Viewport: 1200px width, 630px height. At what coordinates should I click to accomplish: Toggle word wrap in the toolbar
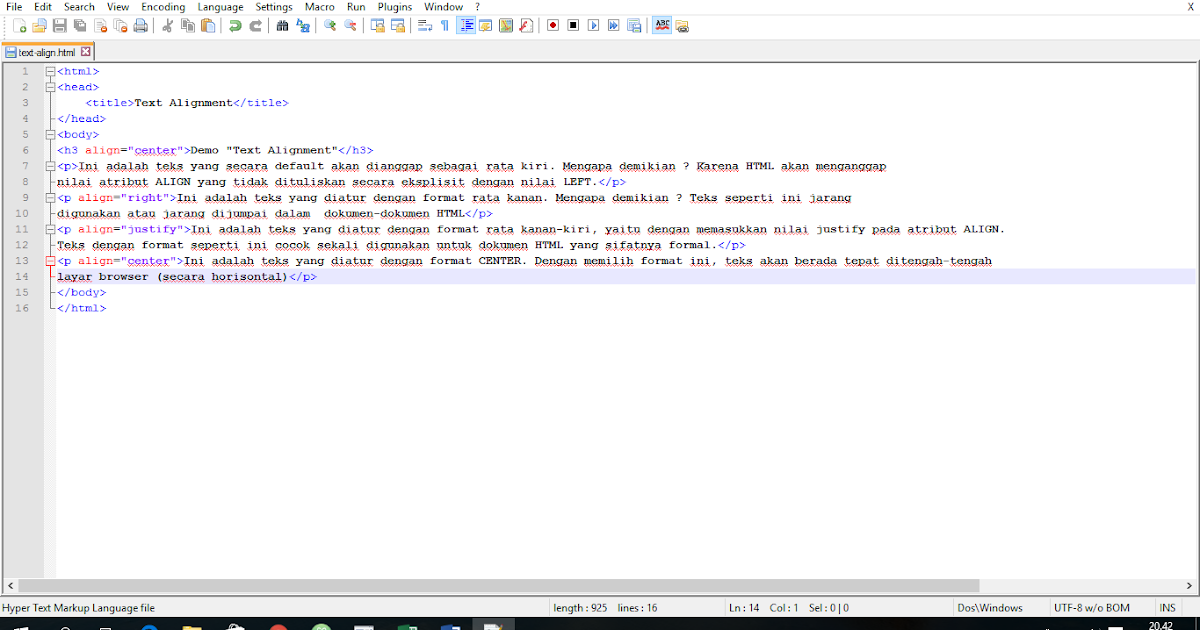425,25
